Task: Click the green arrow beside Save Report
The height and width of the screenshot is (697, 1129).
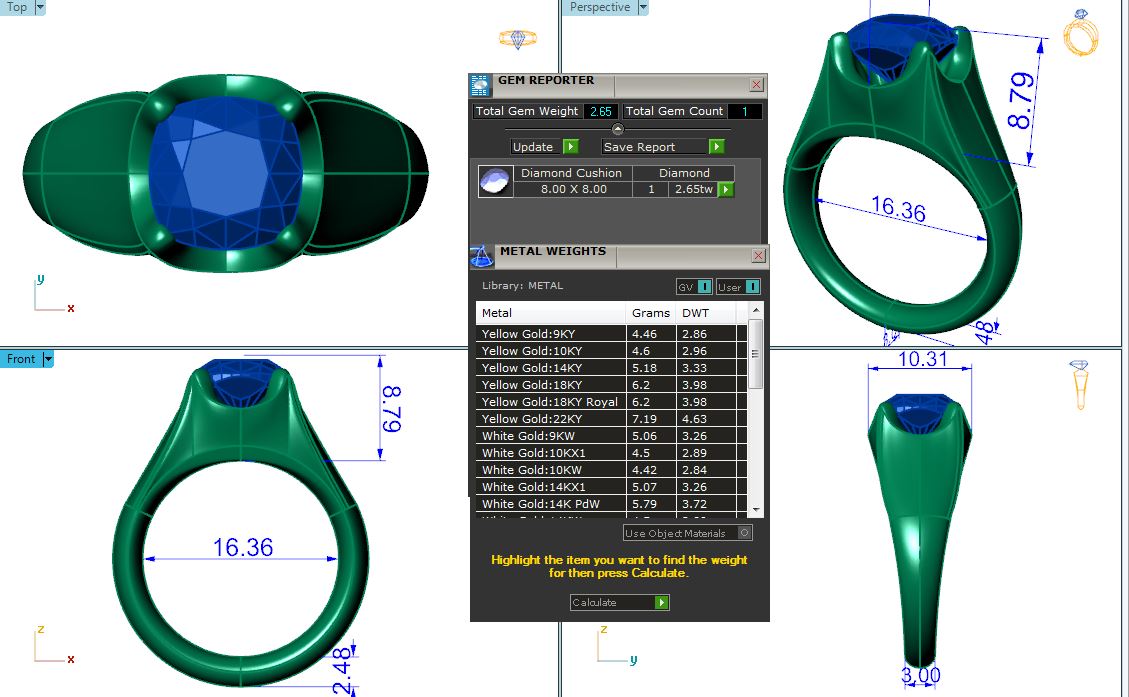Action: point(716,147)
